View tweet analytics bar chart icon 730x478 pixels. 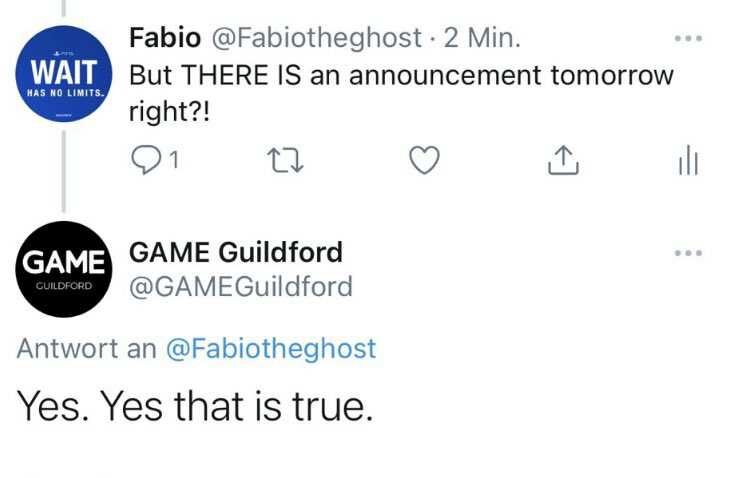click(688, 160)
